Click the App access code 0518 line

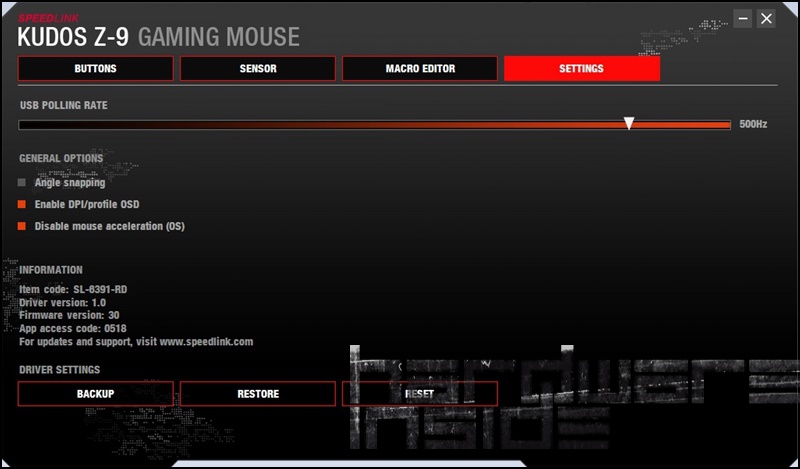[x=73, y=328]
